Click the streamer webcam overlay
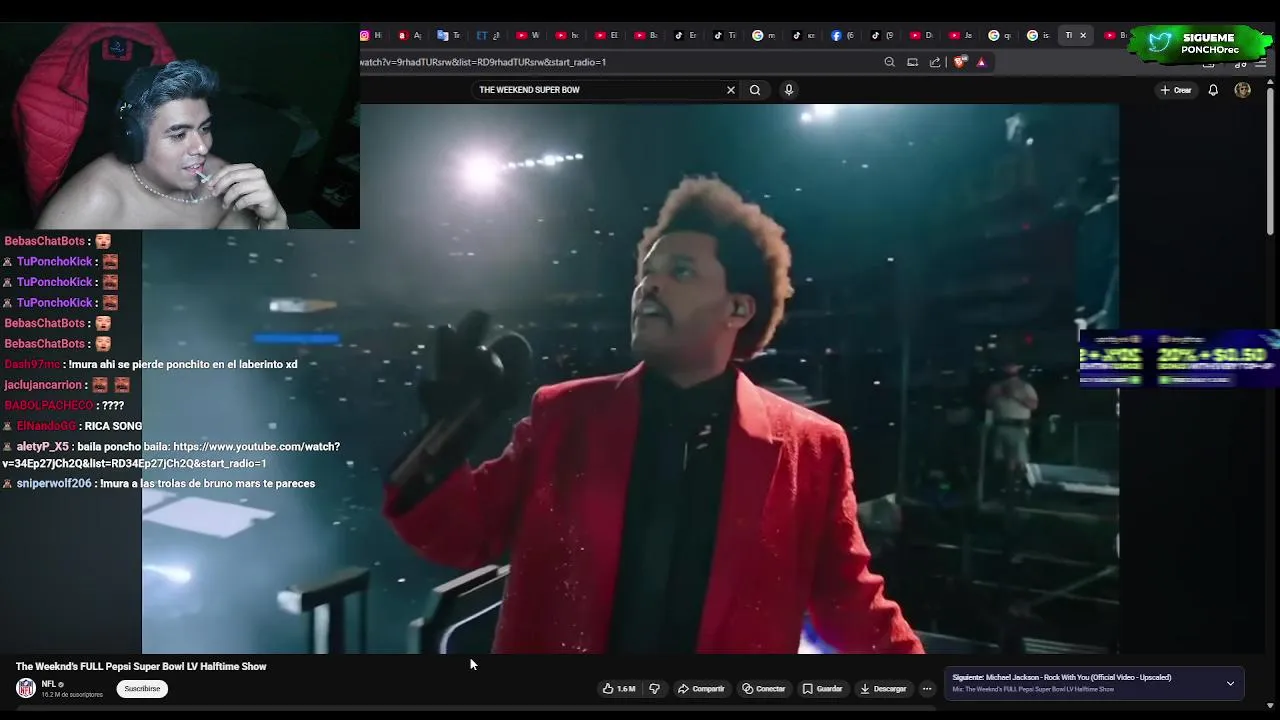This screenshot has width=1280, height=720. (x=180, y=127)
